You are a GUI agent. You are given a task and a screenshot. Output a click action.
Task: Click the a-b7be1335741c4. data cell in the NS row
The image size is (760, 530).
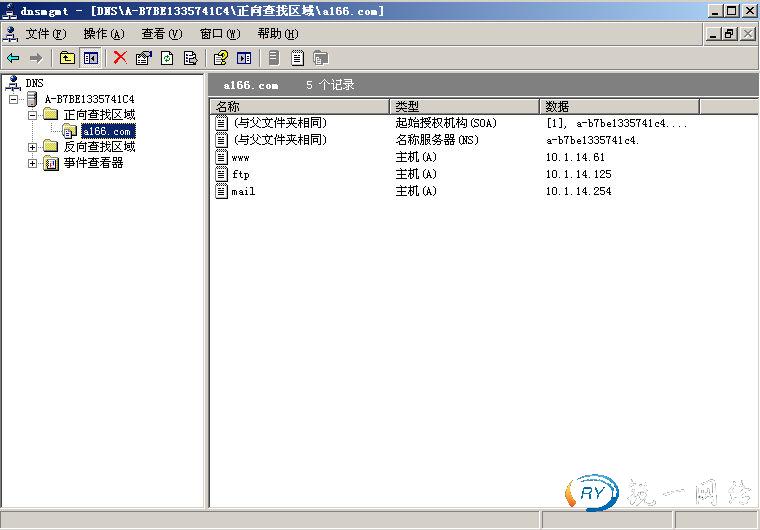pyautogui.click(x=593, y=141)
